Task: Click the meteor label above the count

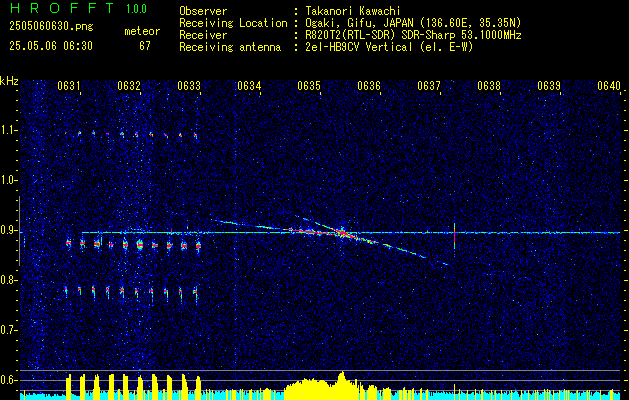Action: click(142, 31)
